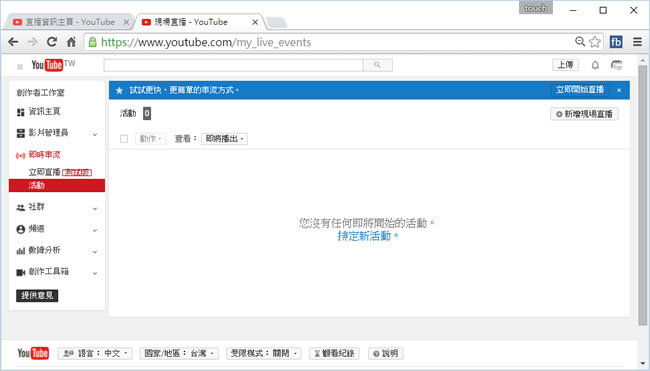
Task: Click the page vertical scrollbar thumb
Action: pos(643,195)
